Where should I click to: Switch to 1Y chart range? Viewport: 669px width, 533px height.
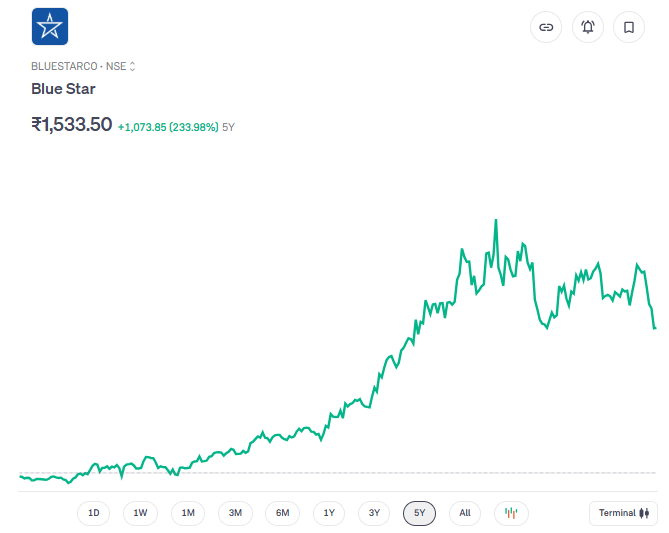coord(329,513)
